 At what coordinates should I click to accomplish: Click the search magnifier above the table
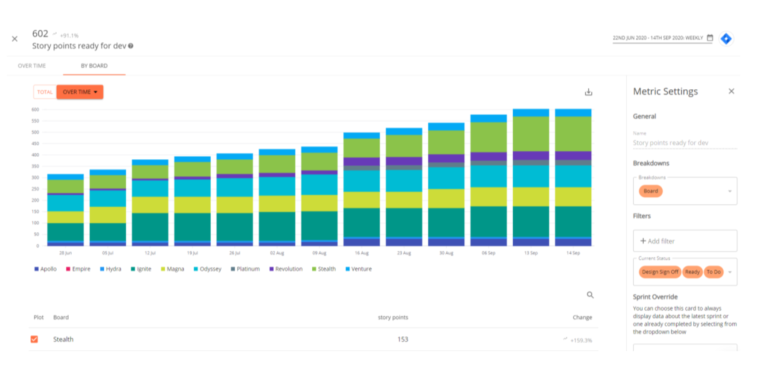(x=590, y=295)
